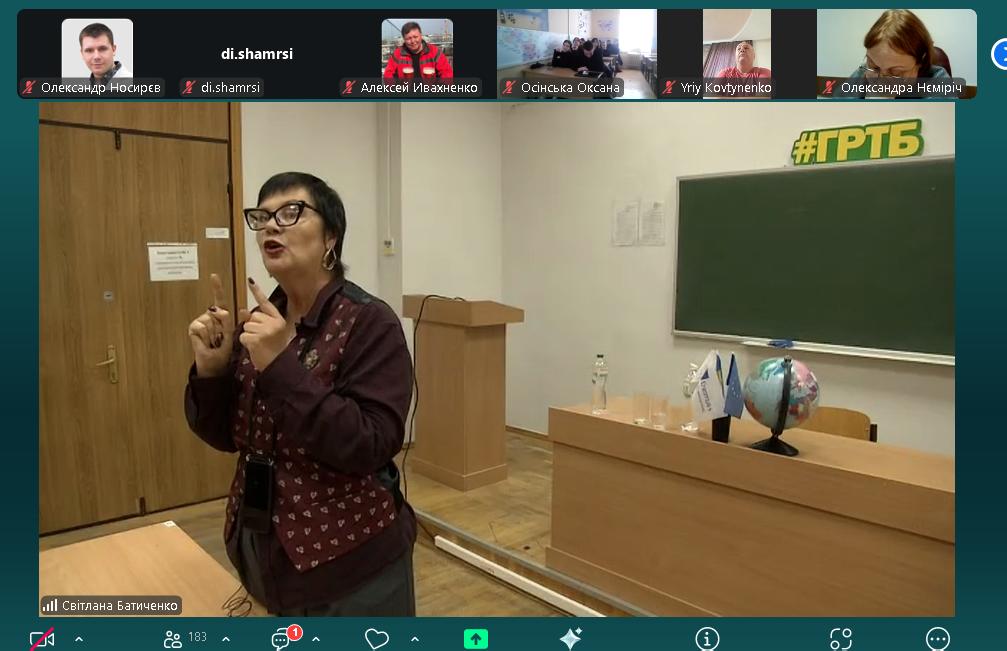Click the red unread chat badge
Viewport: 1007px width, 651px height.
pyautogui.click(x=294, y=632)
